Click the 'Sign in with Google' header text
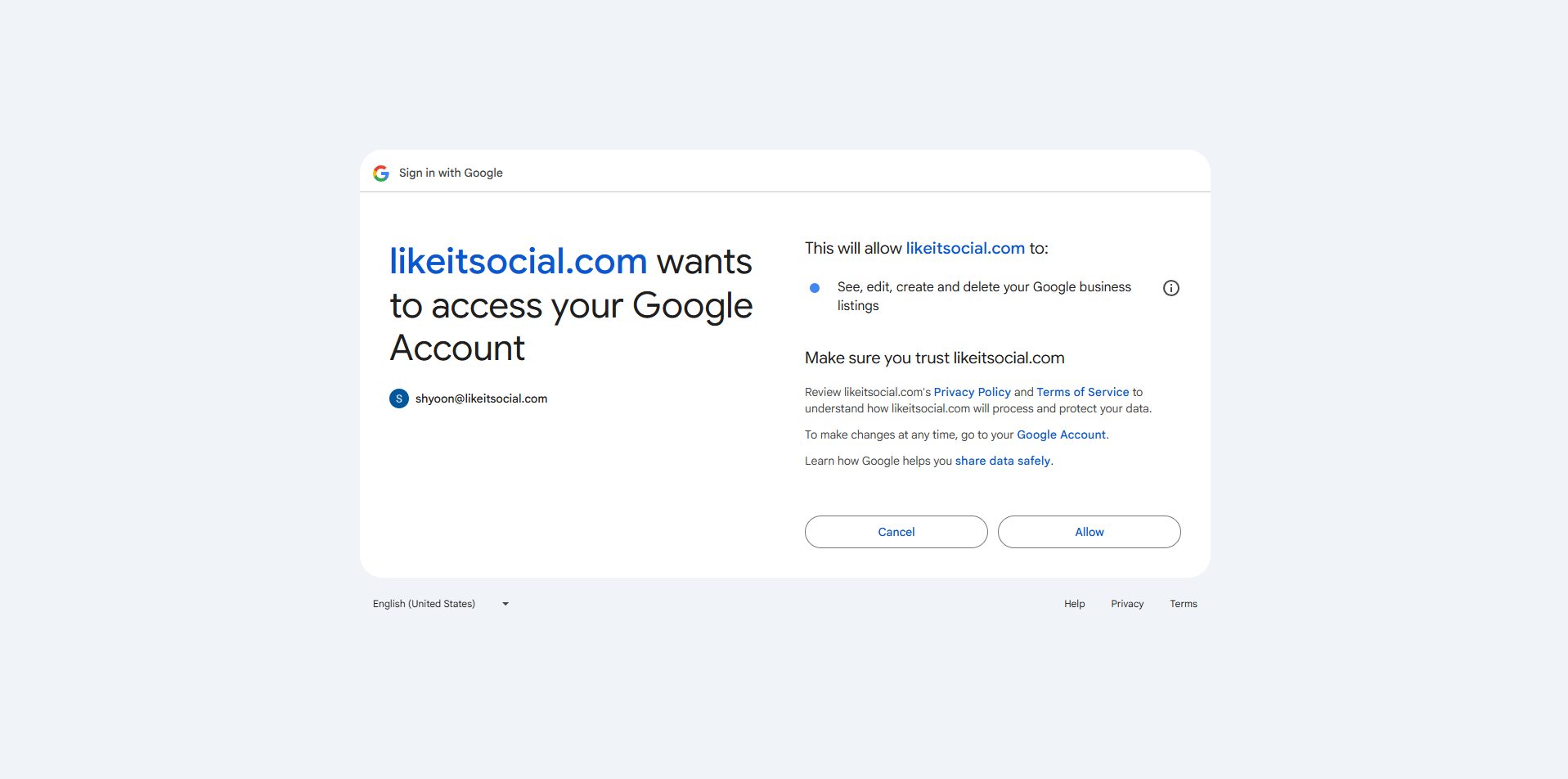Screen dimensions: 1568x779 click(x=451, y=173)
